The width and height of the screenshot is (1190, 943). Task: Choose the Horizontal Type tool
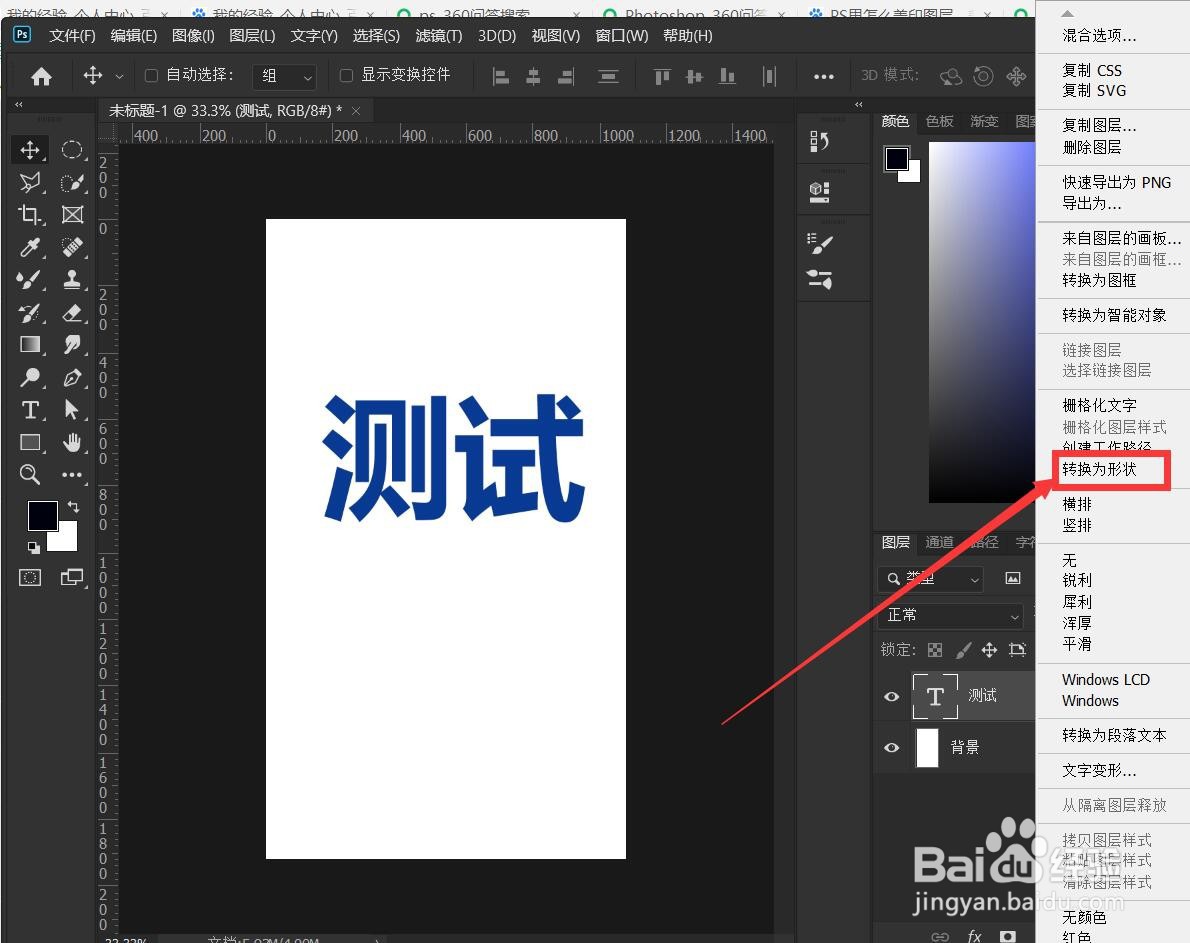(x=29, y=410)
